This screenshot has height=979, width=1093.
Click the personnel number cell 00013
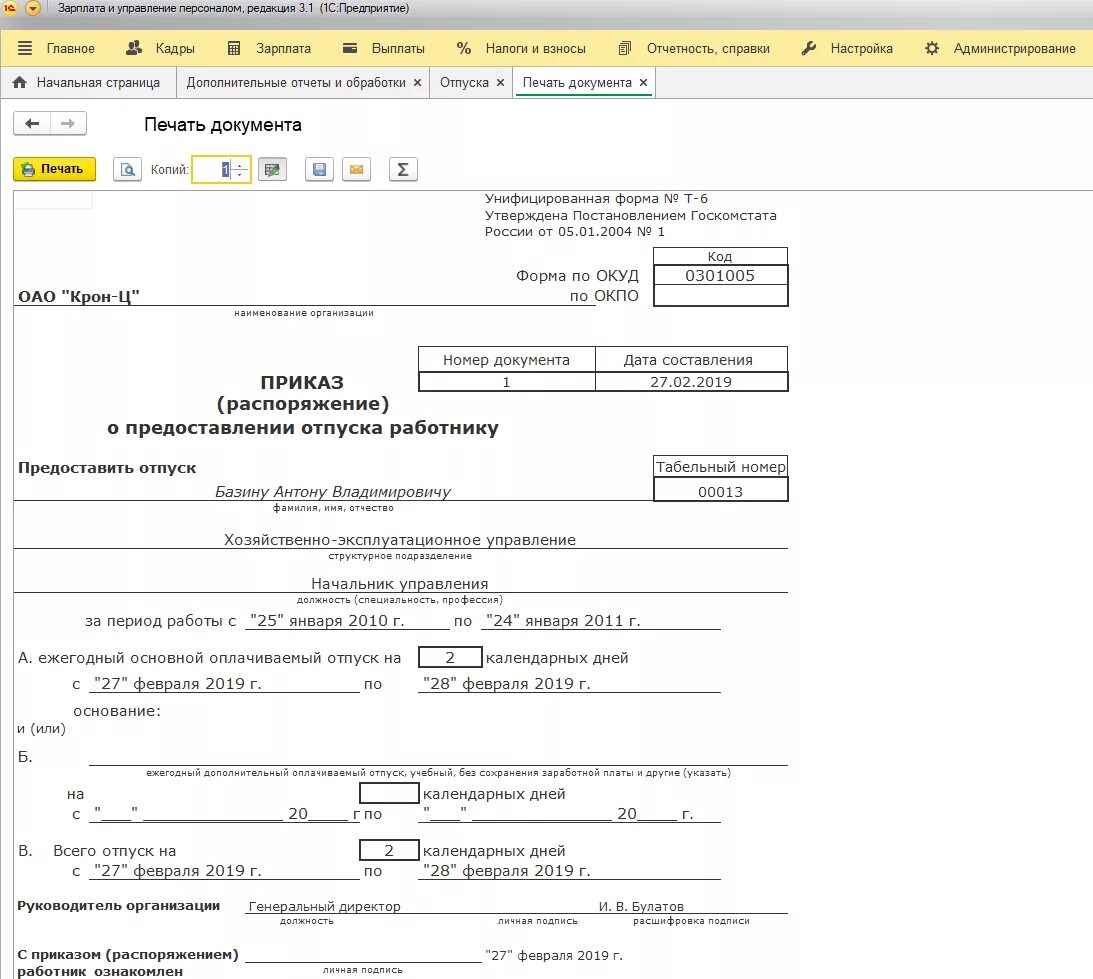pos(720,492)
